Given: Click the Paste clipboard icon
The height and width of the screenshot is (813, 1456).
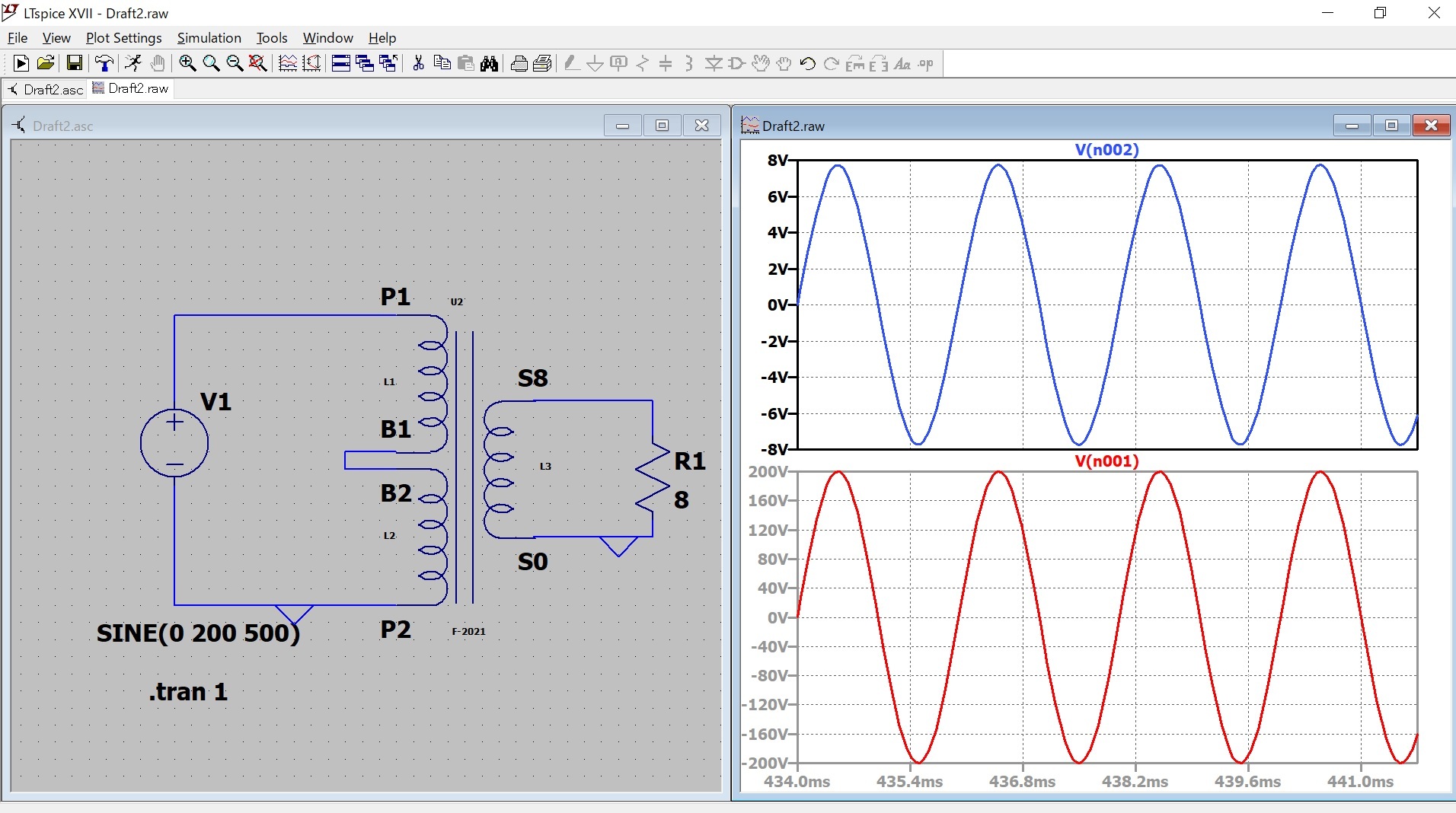Looking at the screenshot, I should tap(466, 64).
